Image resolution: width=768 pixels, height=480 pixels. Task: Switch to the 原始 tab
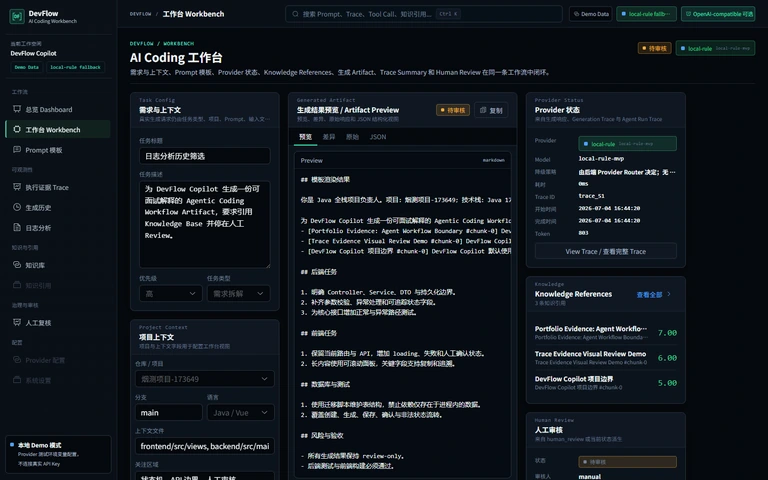[x=352, y=137]
